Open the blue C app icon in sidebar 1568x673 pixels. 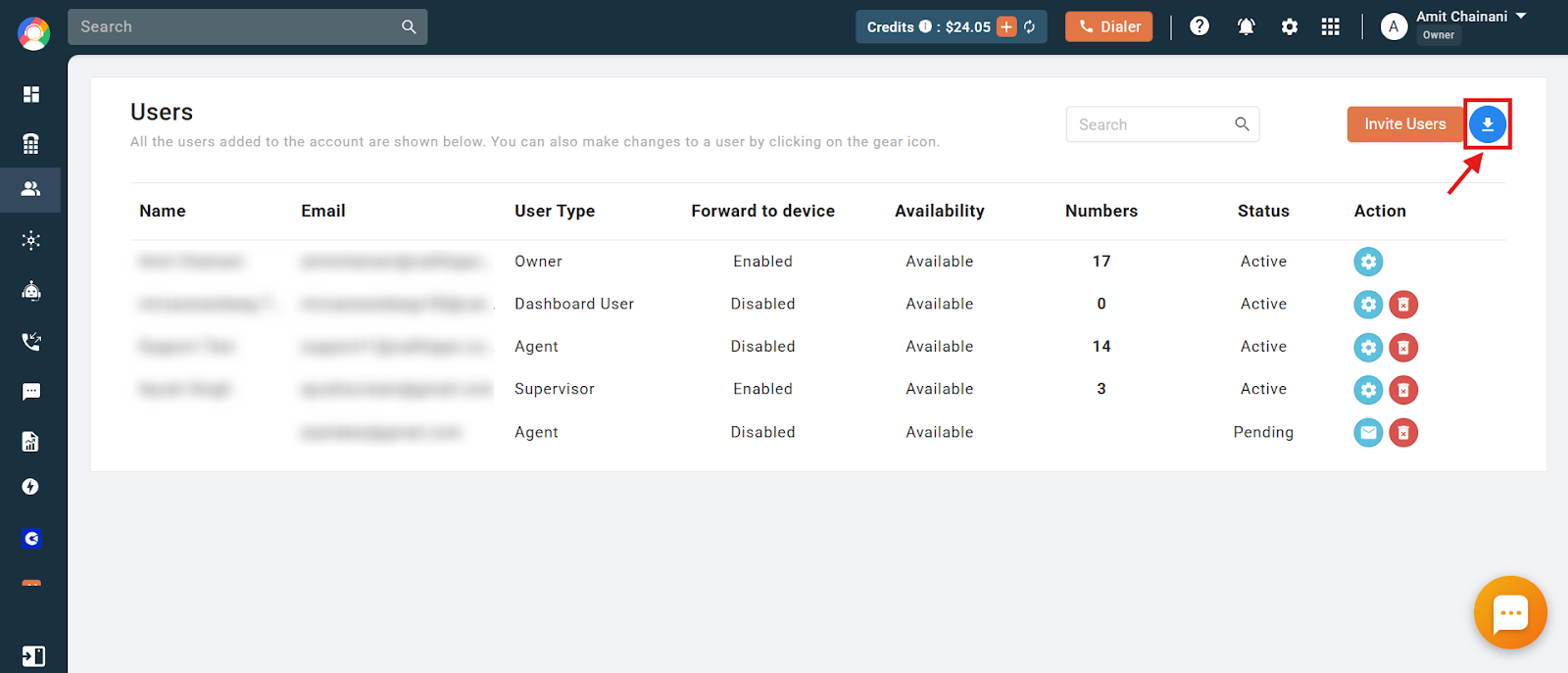tap(31, 538)
